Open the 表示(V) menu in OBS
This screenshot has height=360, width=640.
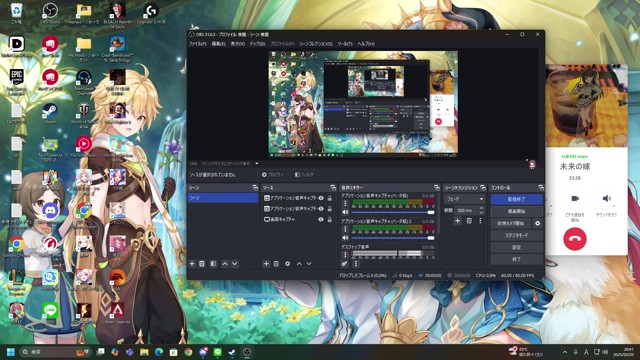[x=238, y=44]
